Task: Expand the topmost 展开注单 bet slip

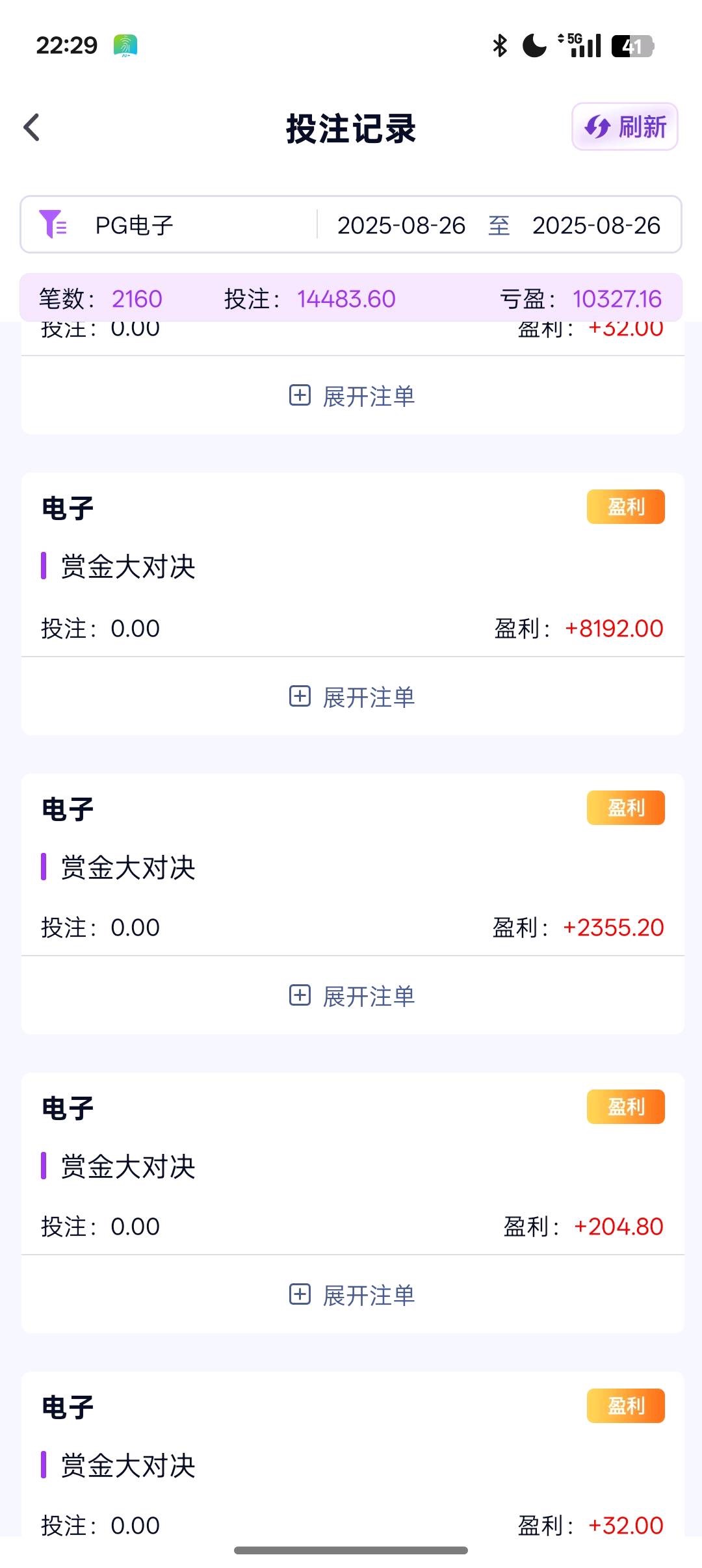Action: point(352,396)
